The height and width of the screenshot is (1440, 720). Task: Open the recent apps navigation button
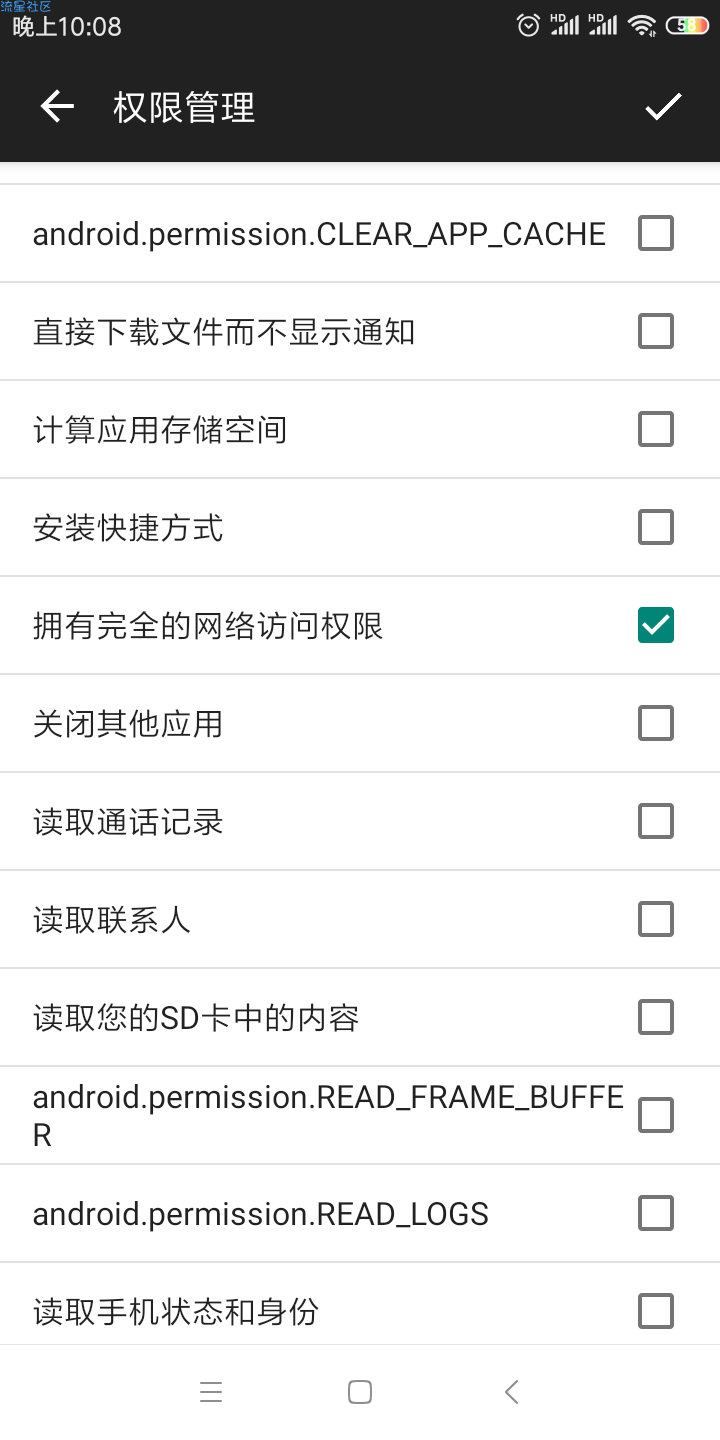(211, 1392)
